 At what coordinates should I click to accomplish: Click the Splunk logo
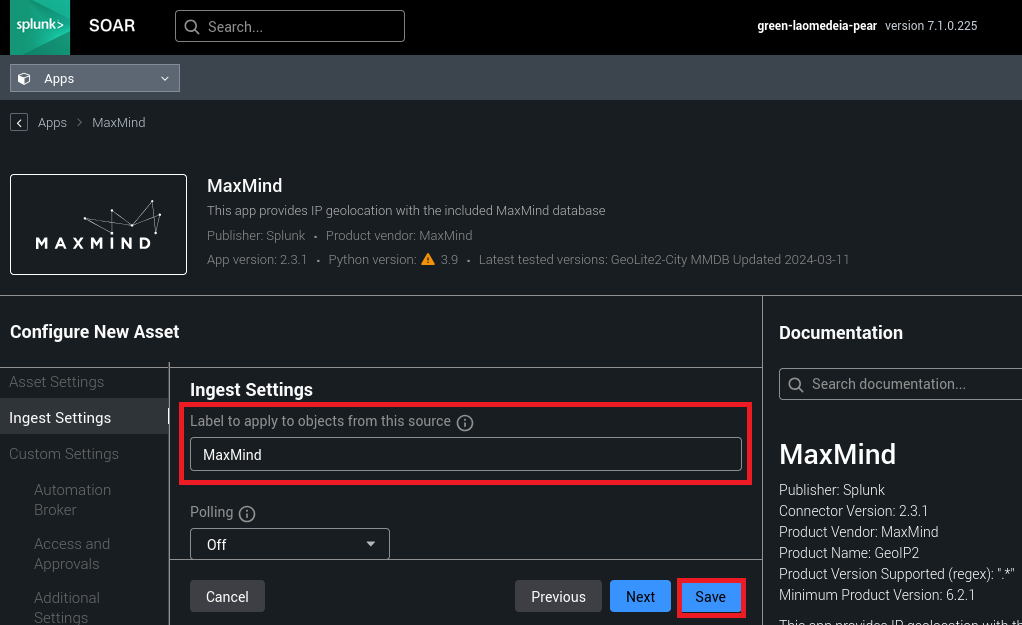(40, 27)
